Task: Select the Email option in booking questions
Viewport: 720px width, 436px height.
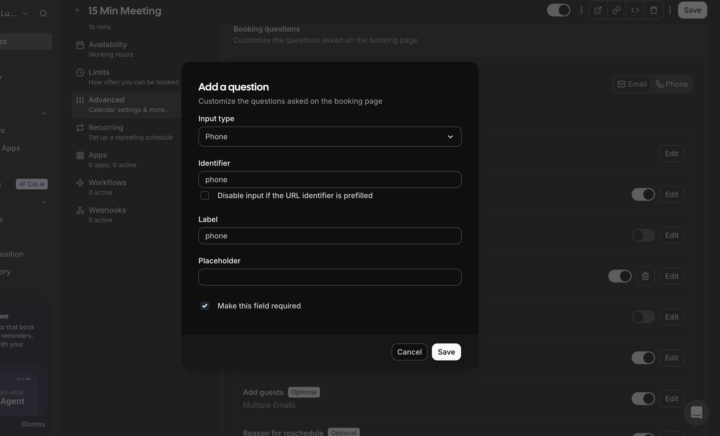Action: click(x=632, y=84)
